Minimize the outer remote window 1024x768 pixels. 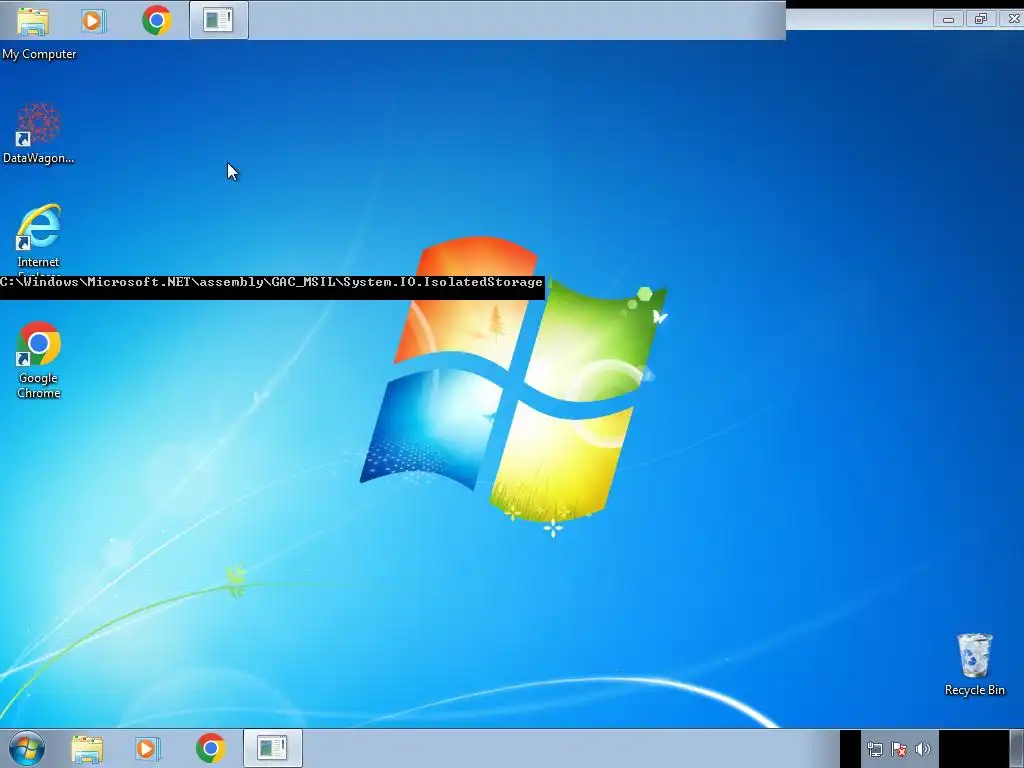click(948, 20)
